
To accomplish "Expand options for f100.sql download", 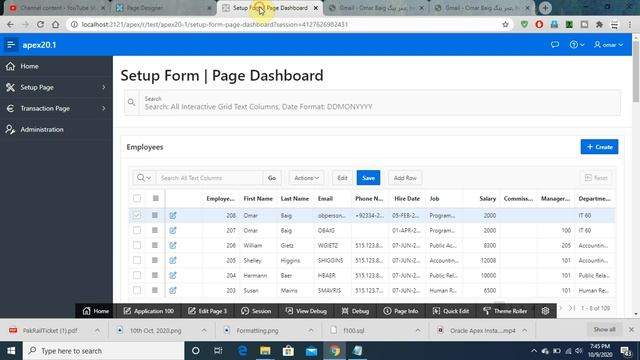I will coord(418,330).
